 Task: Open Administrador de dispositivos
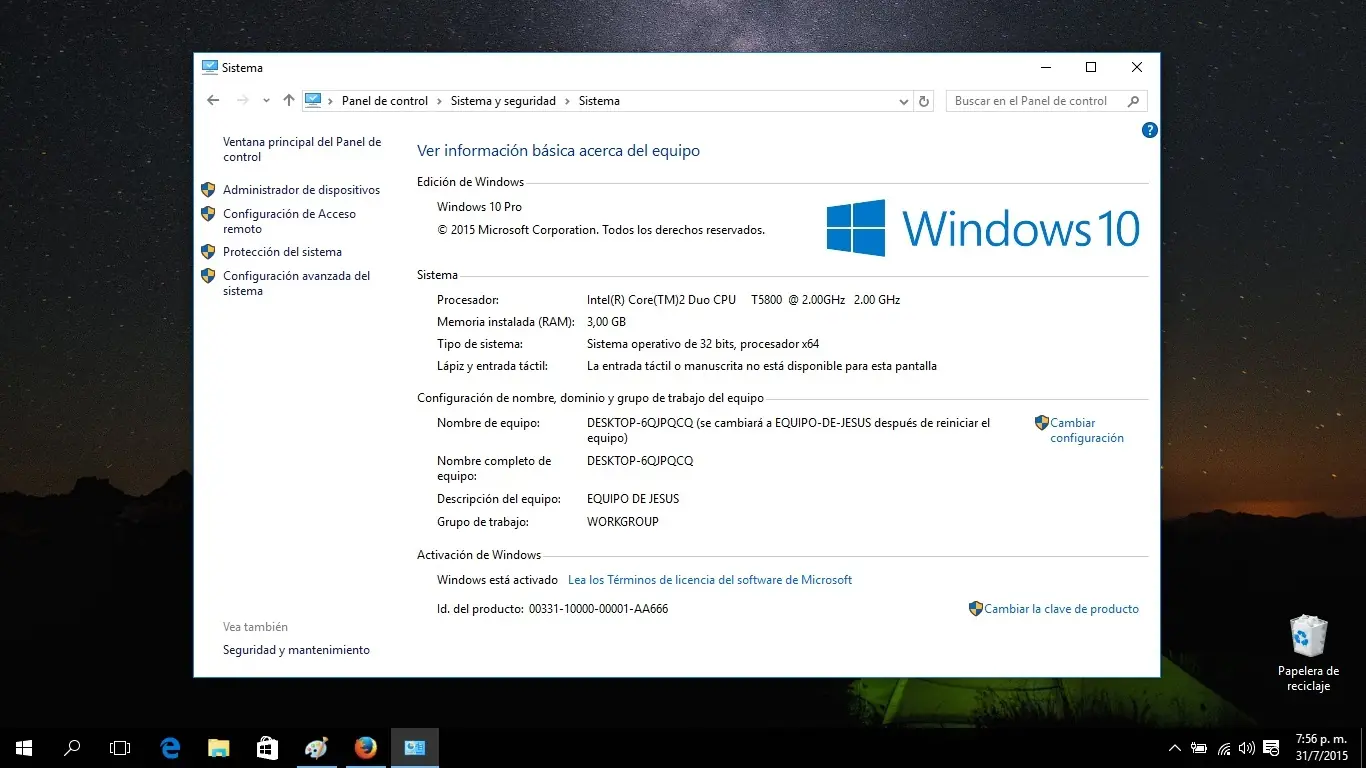(x=302, y=189)
